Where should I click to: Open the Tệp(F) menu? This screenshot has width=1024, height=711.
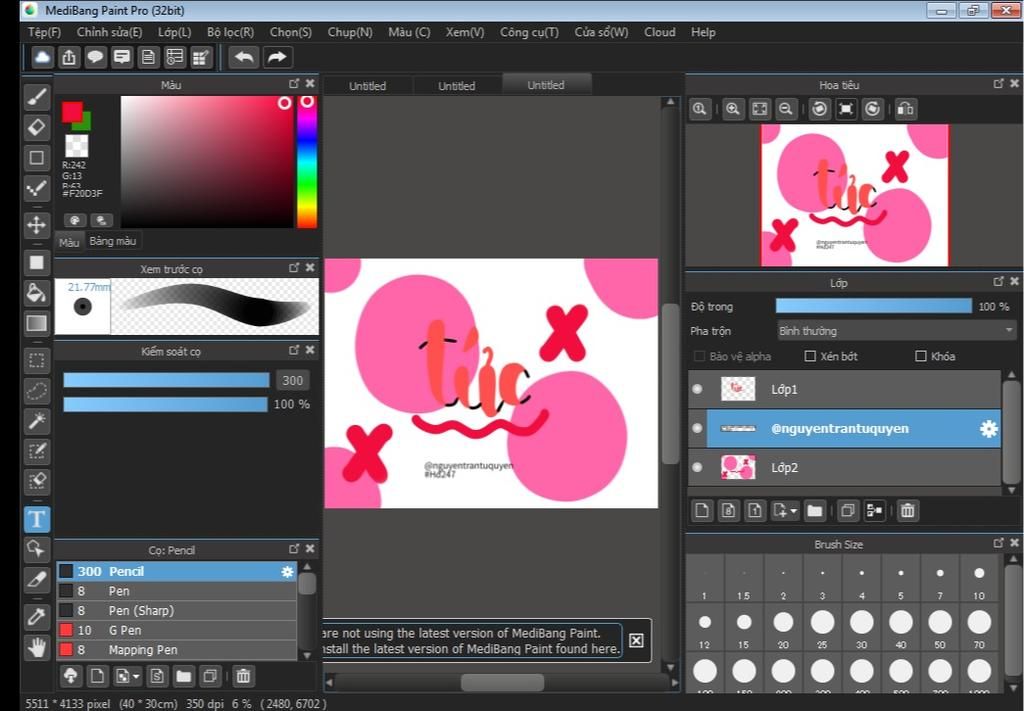pos(44,32)
